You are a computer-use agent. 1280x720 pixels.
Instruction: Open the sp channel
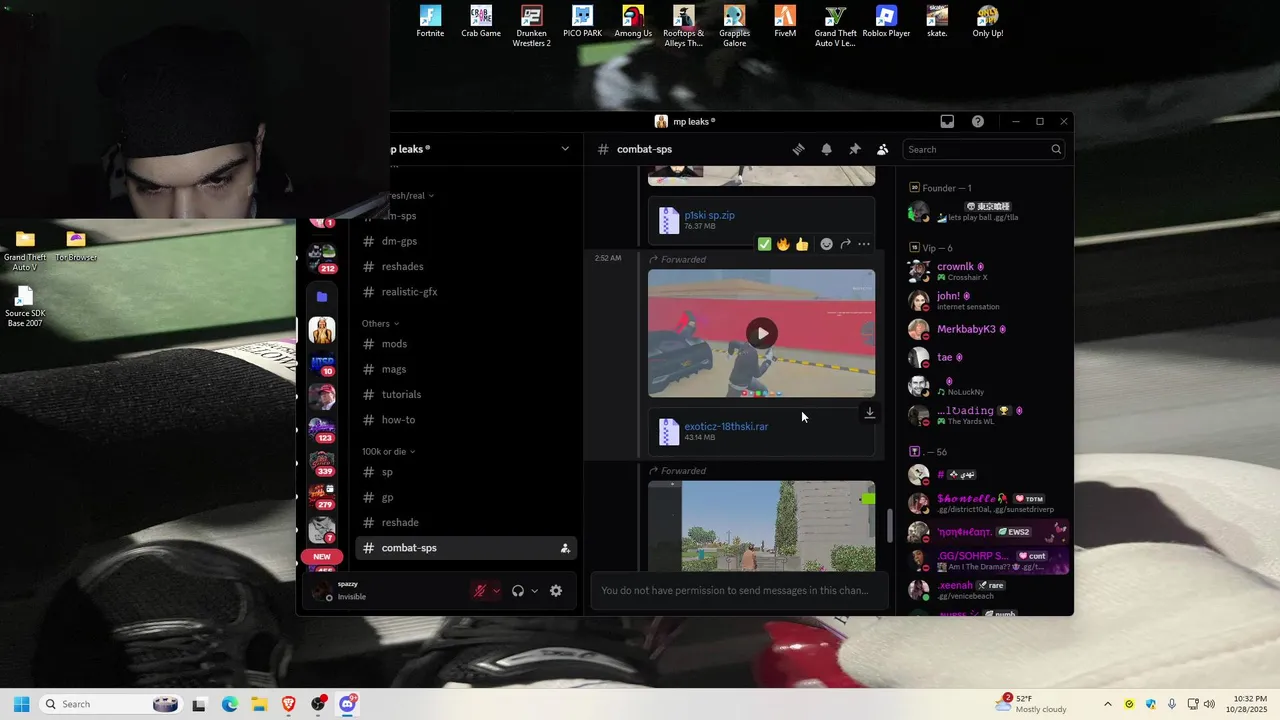387,472
